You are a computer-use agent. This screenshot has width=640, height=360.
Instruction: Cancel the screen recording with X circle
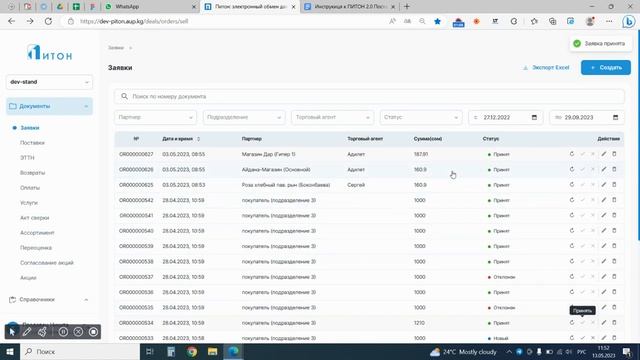(x=78, y=332)
